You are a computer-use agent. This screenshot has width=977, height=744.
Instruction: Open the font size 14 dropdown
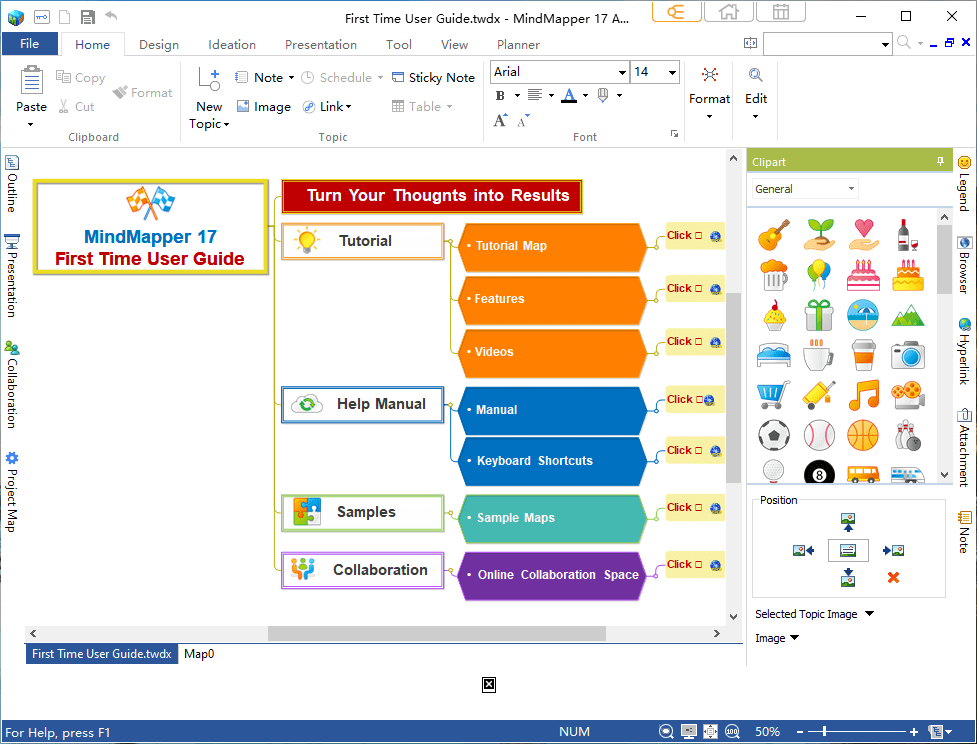point(672,72)
